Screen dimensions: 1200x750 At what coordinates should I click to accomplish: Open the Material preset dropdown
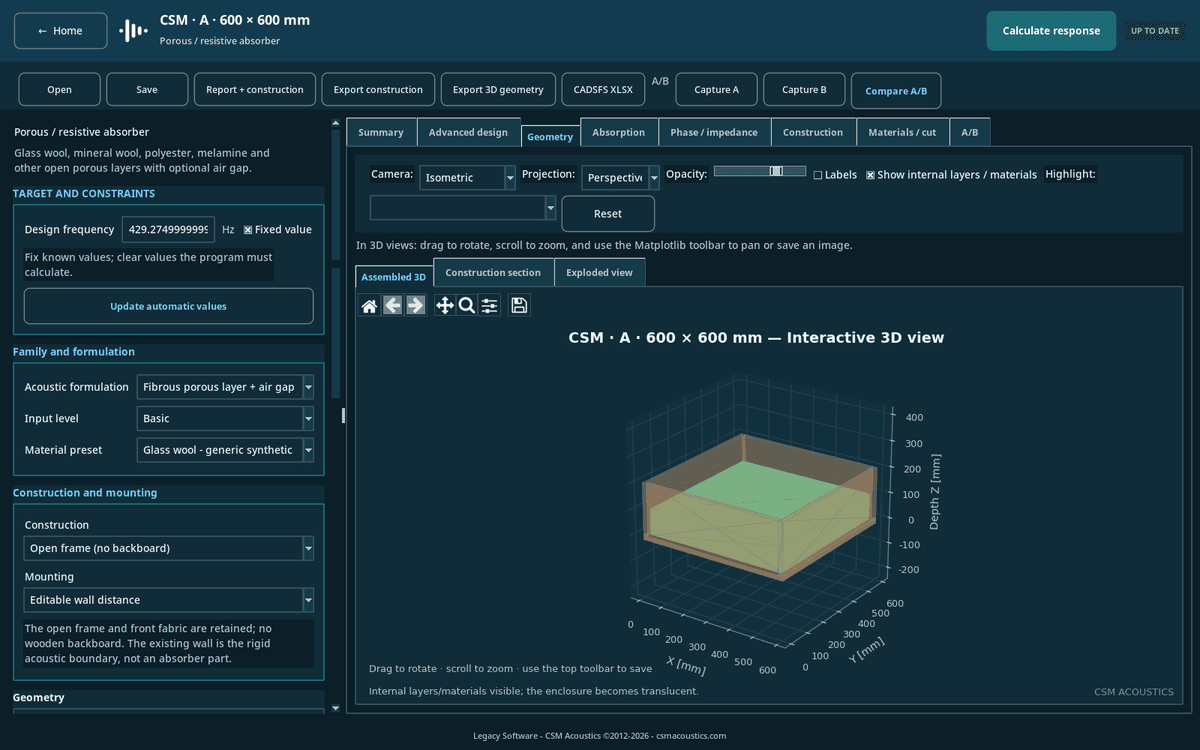[225, 450]
